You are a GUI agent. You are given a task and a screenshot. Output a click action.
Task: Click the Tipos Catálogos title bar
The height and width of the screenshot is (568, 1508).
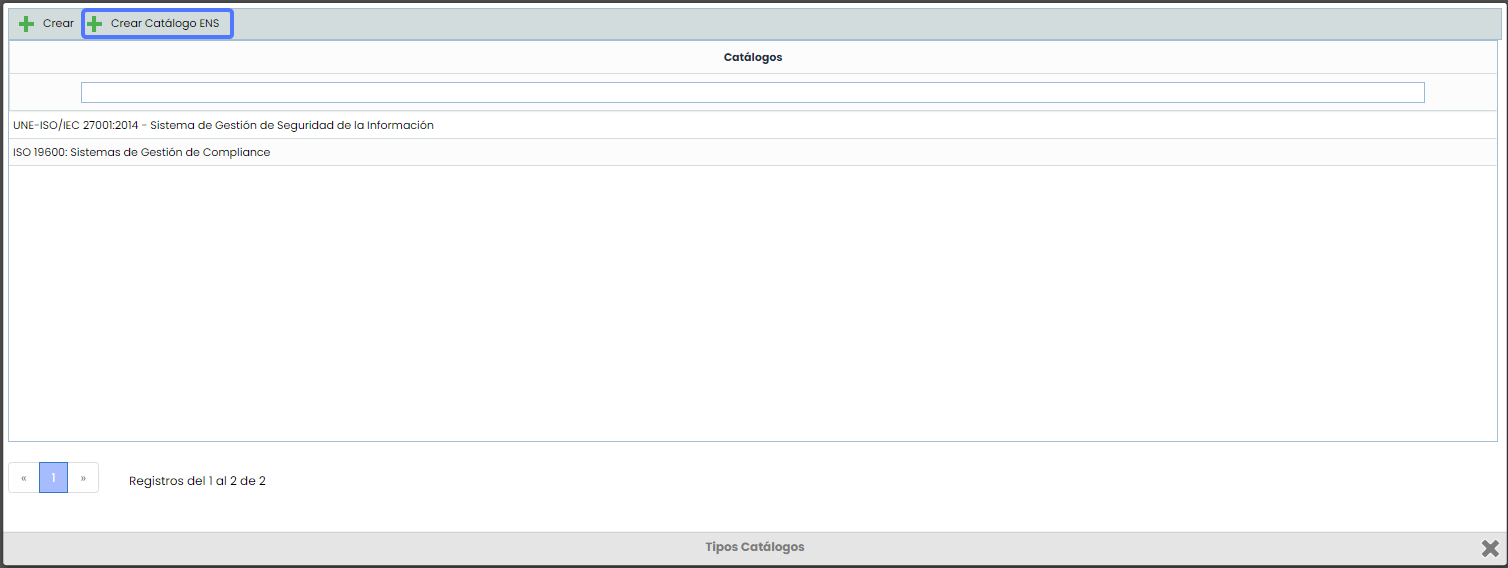pos(754,547)
